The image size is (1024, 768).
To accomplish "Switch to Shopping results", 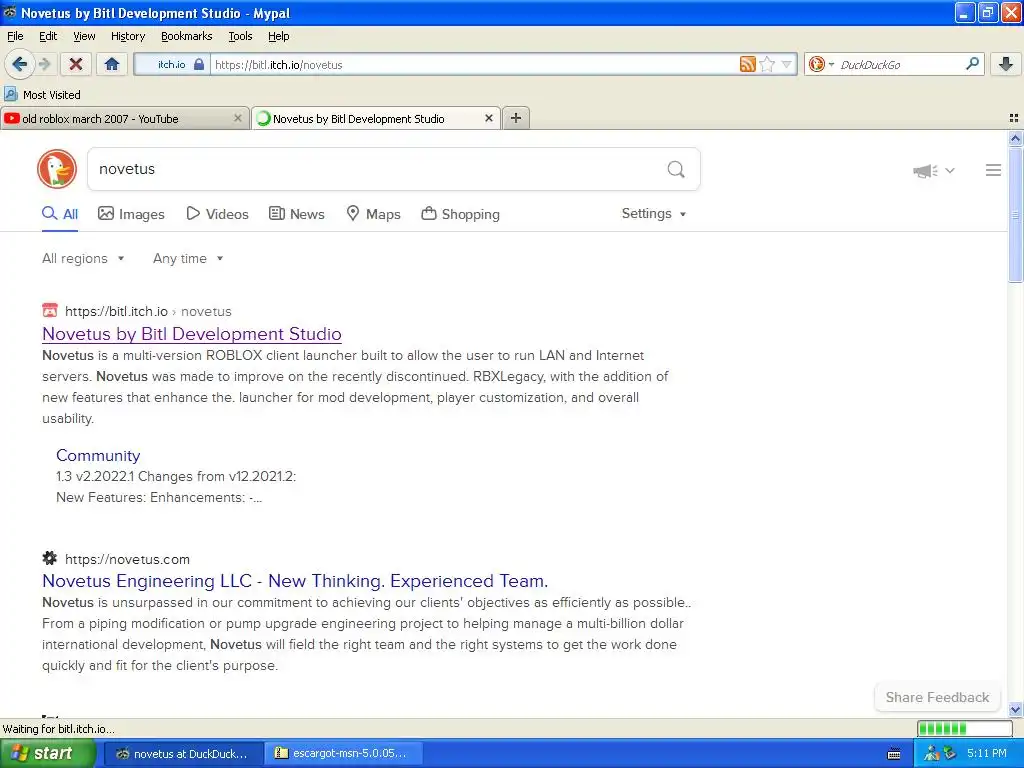I will [x=460, y=214].
